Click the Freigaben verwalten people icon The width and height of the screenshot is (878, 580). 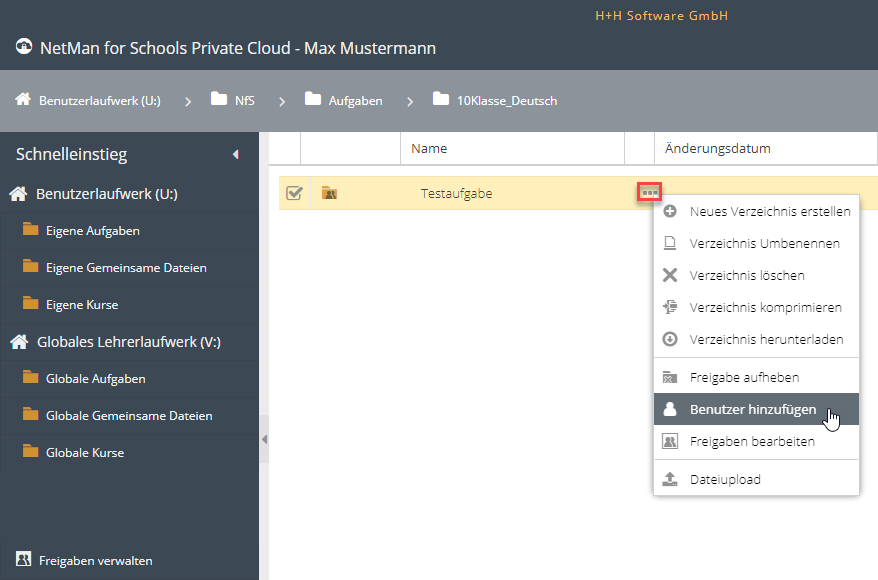(23, 560)
